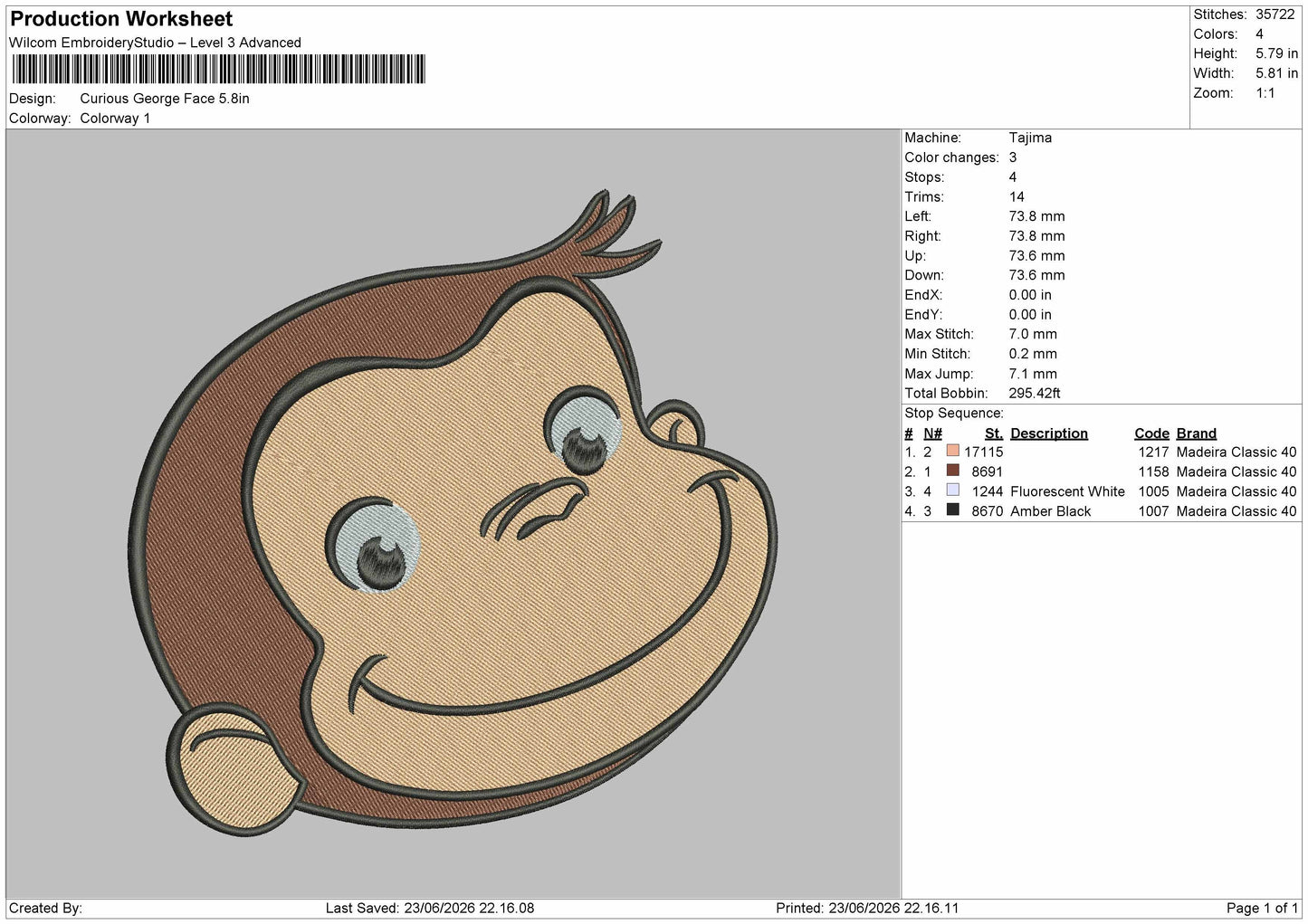Click stitch count '8691' in the stop sequence
Viewport: 1308px width, 924px height.
point(988,472)
